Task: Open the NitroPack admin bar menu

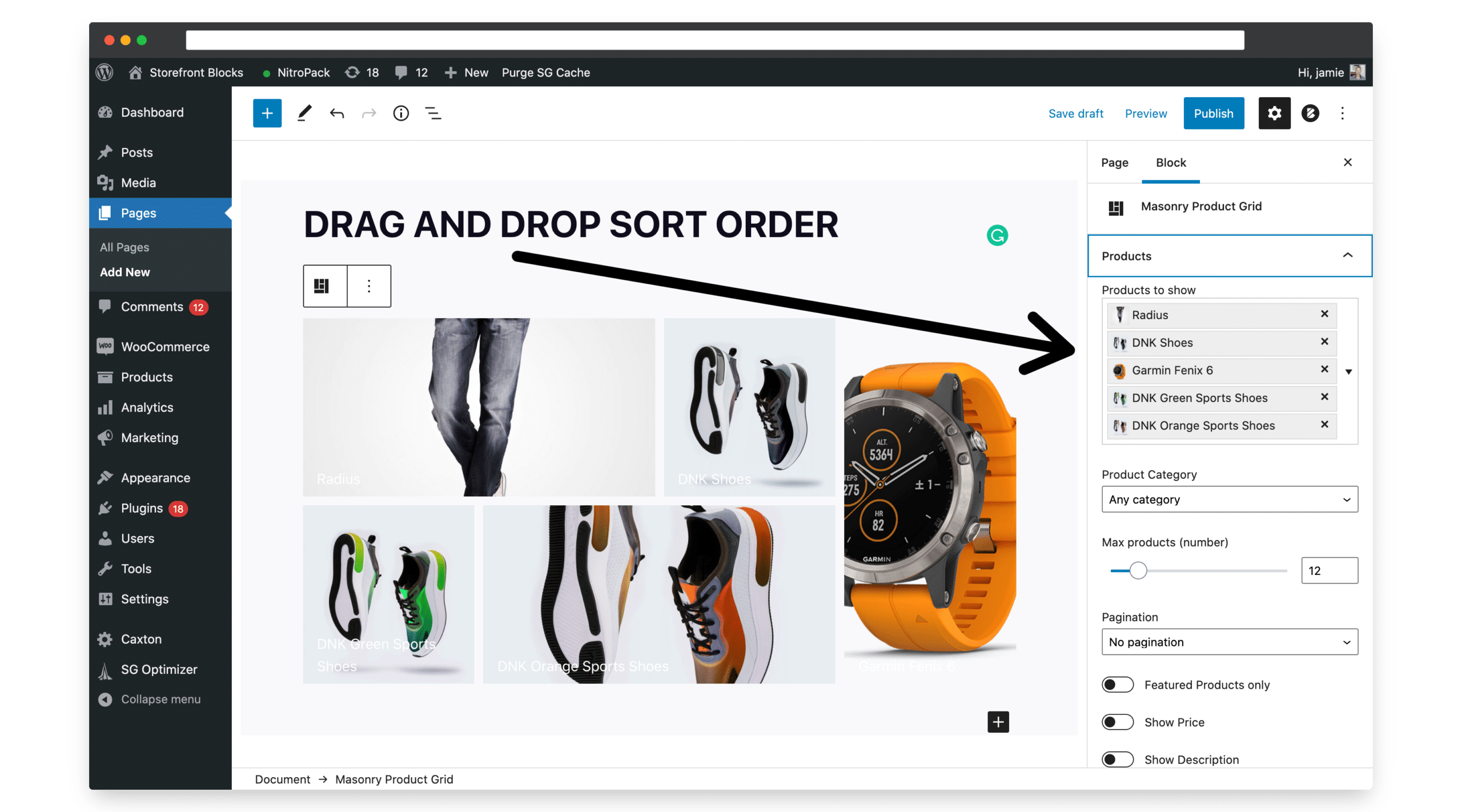Action: tap(296, 73)
